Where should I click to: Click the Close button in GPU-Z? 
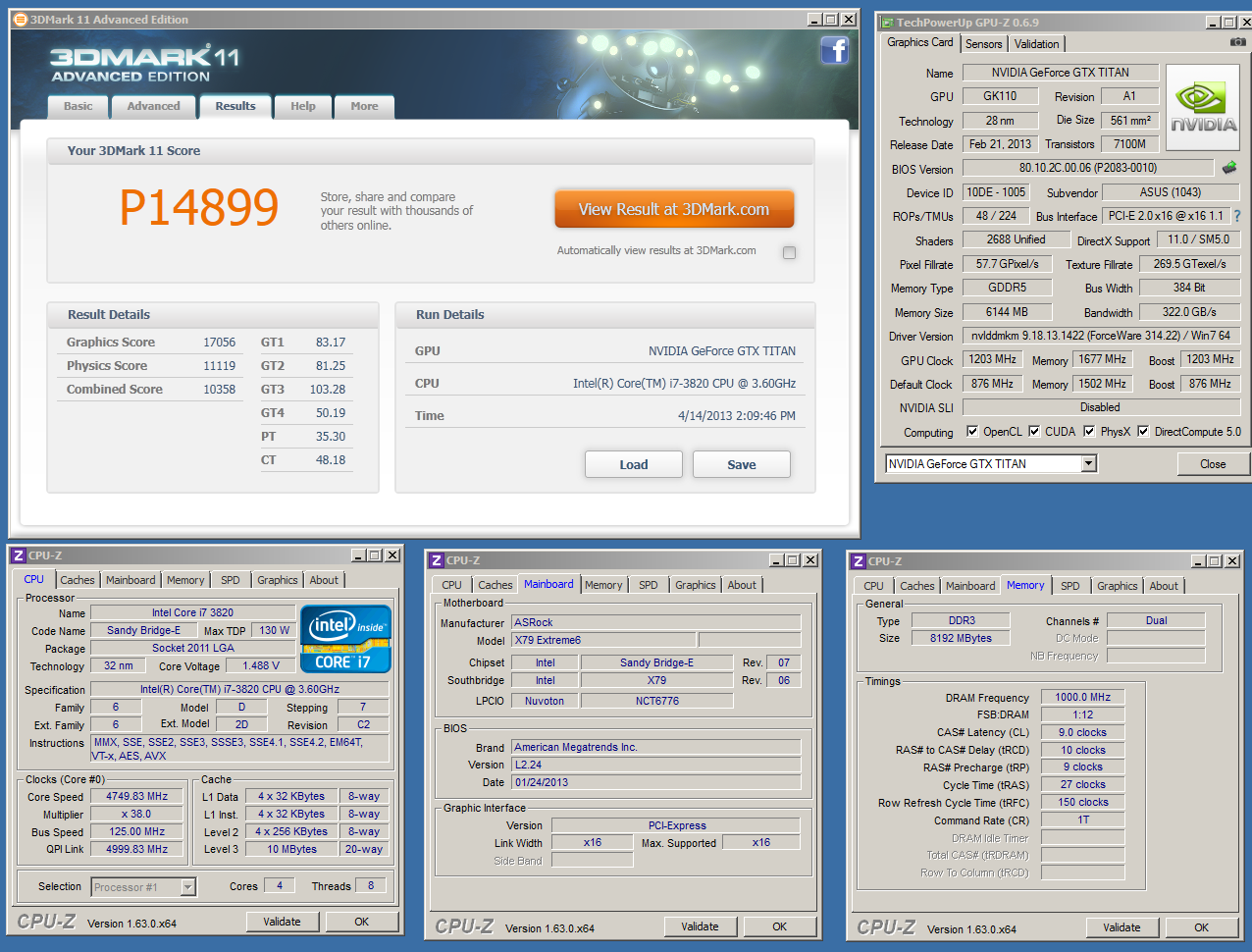pos(1213,464)
